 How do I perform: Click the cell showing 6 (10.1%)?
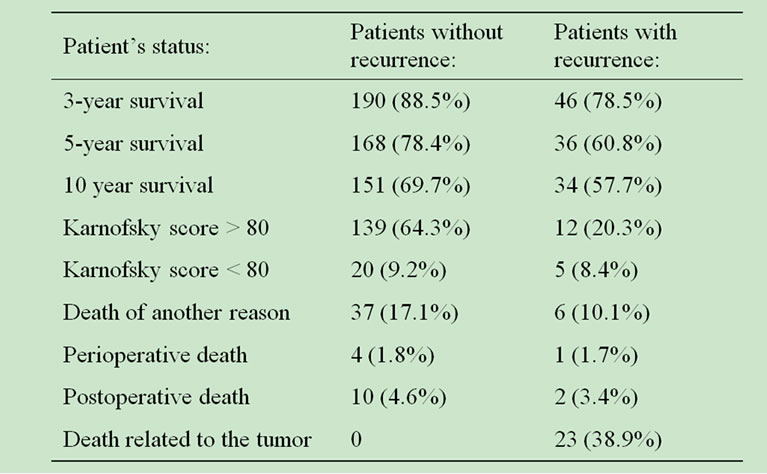tap(602, 313)
